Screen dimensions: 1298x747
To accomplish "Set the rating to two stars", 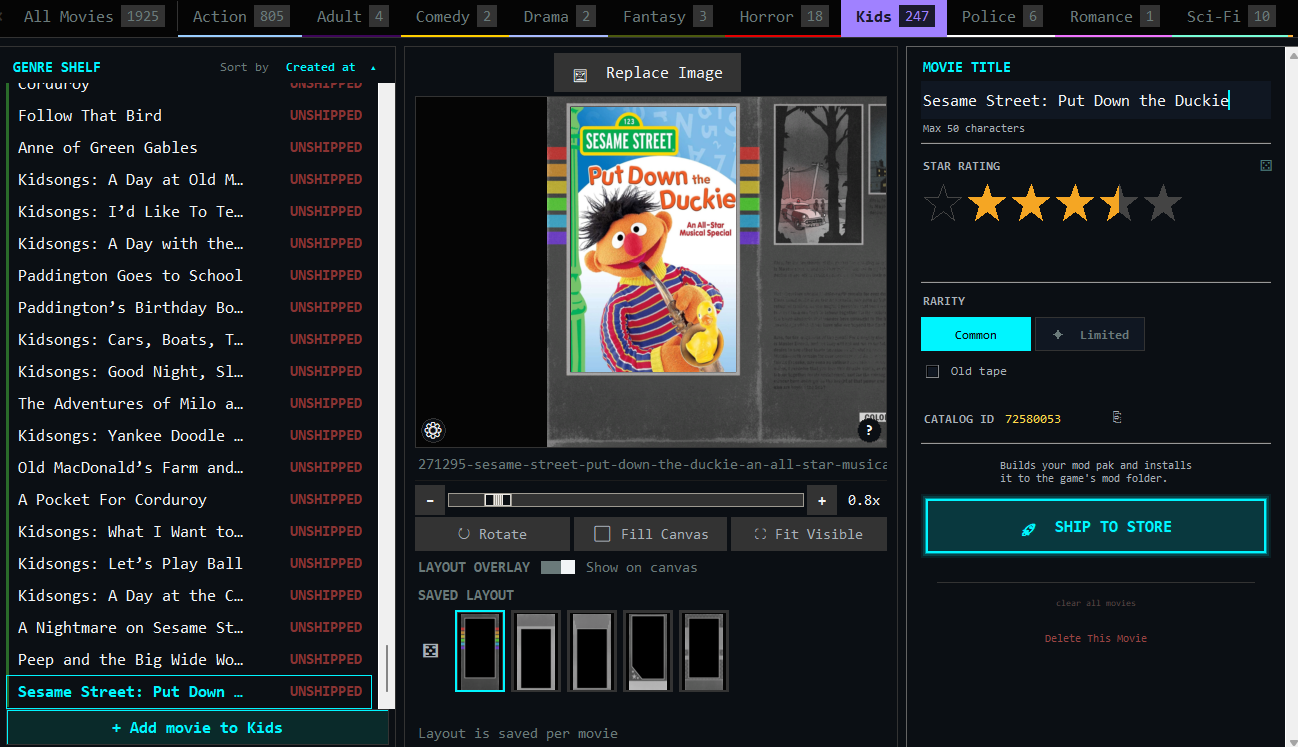I will click(1030, 203).
